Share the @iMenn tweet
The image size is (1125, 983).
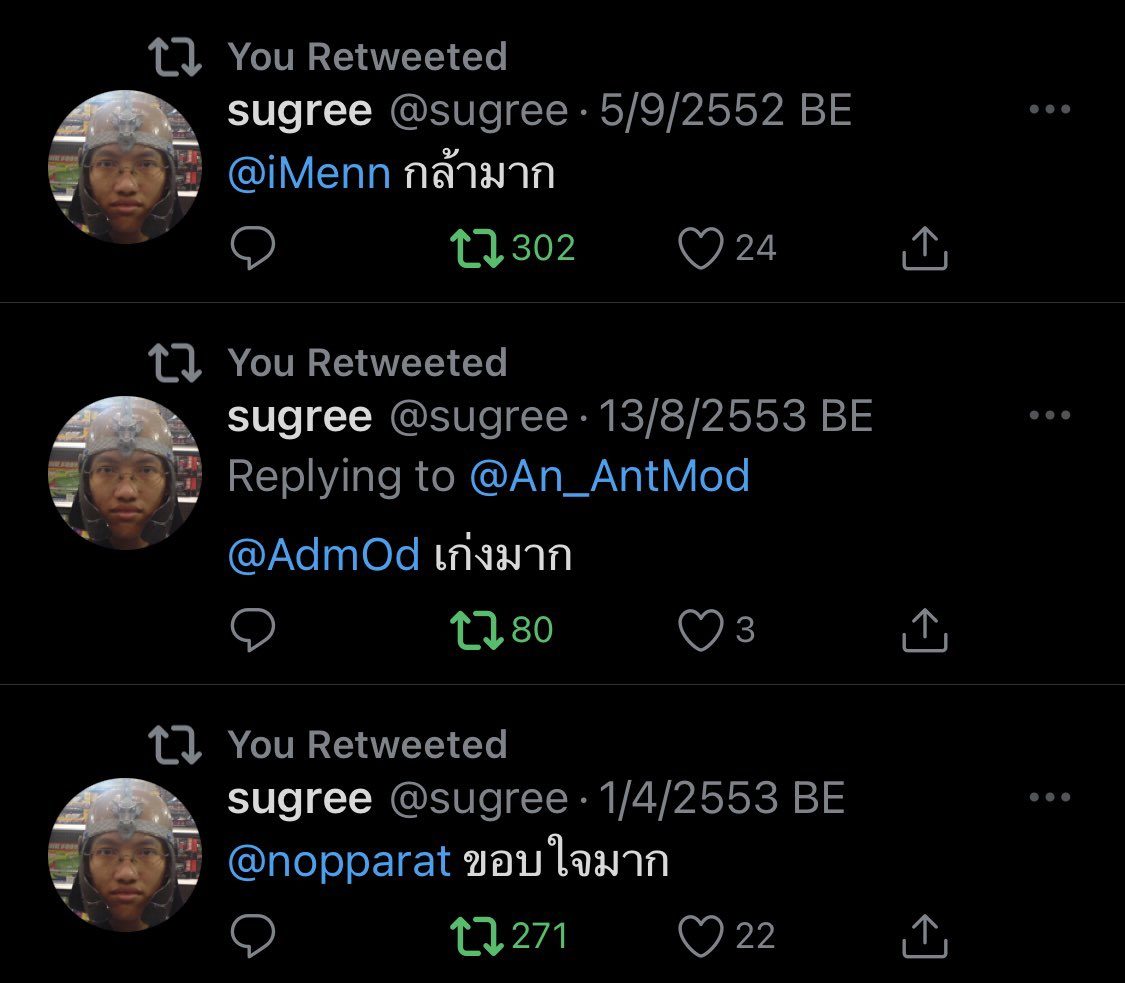[924, 248]
